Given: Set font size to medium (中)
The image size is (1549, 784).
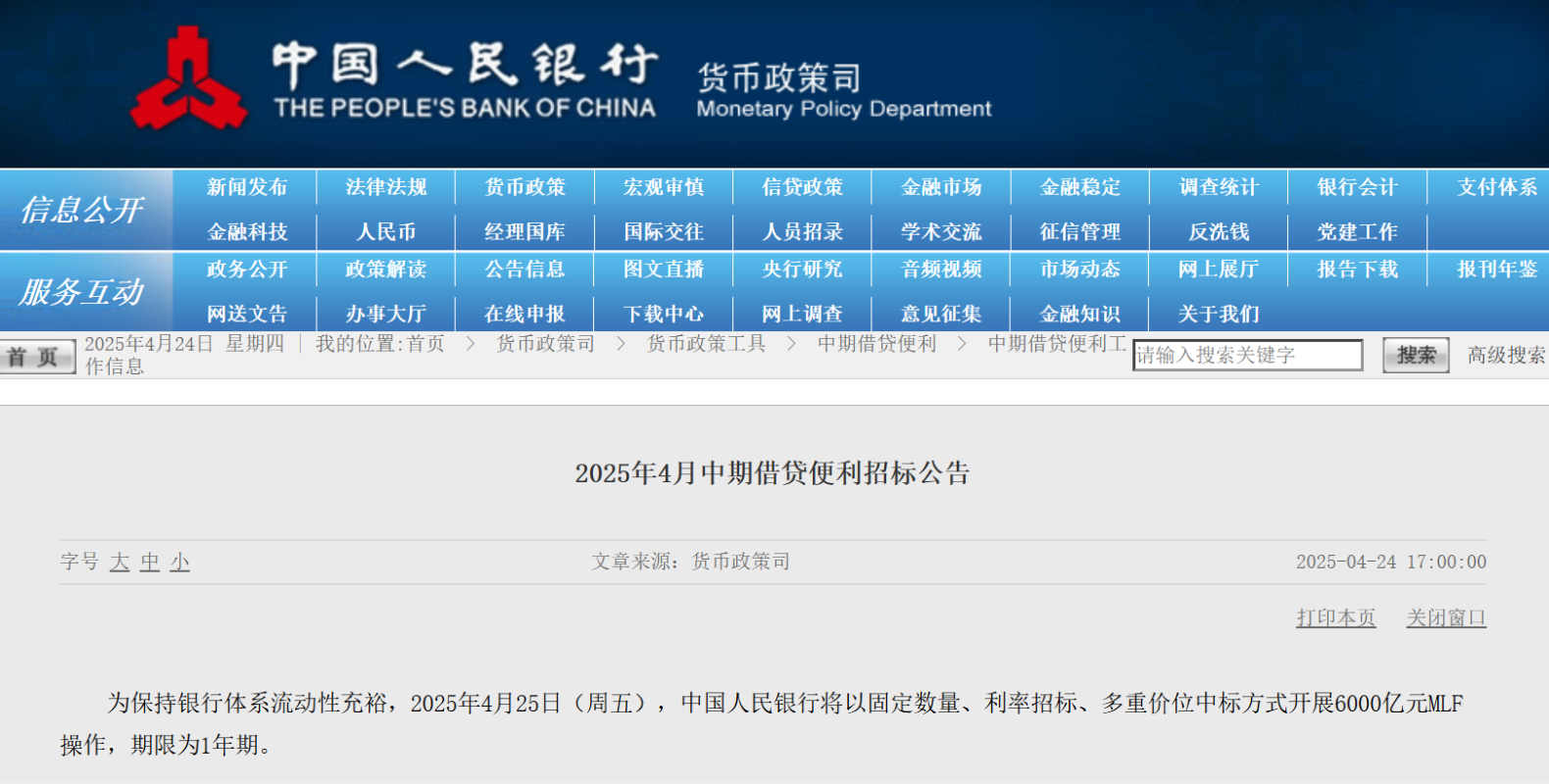Looking at the screenshot, I should pos(150,563).
